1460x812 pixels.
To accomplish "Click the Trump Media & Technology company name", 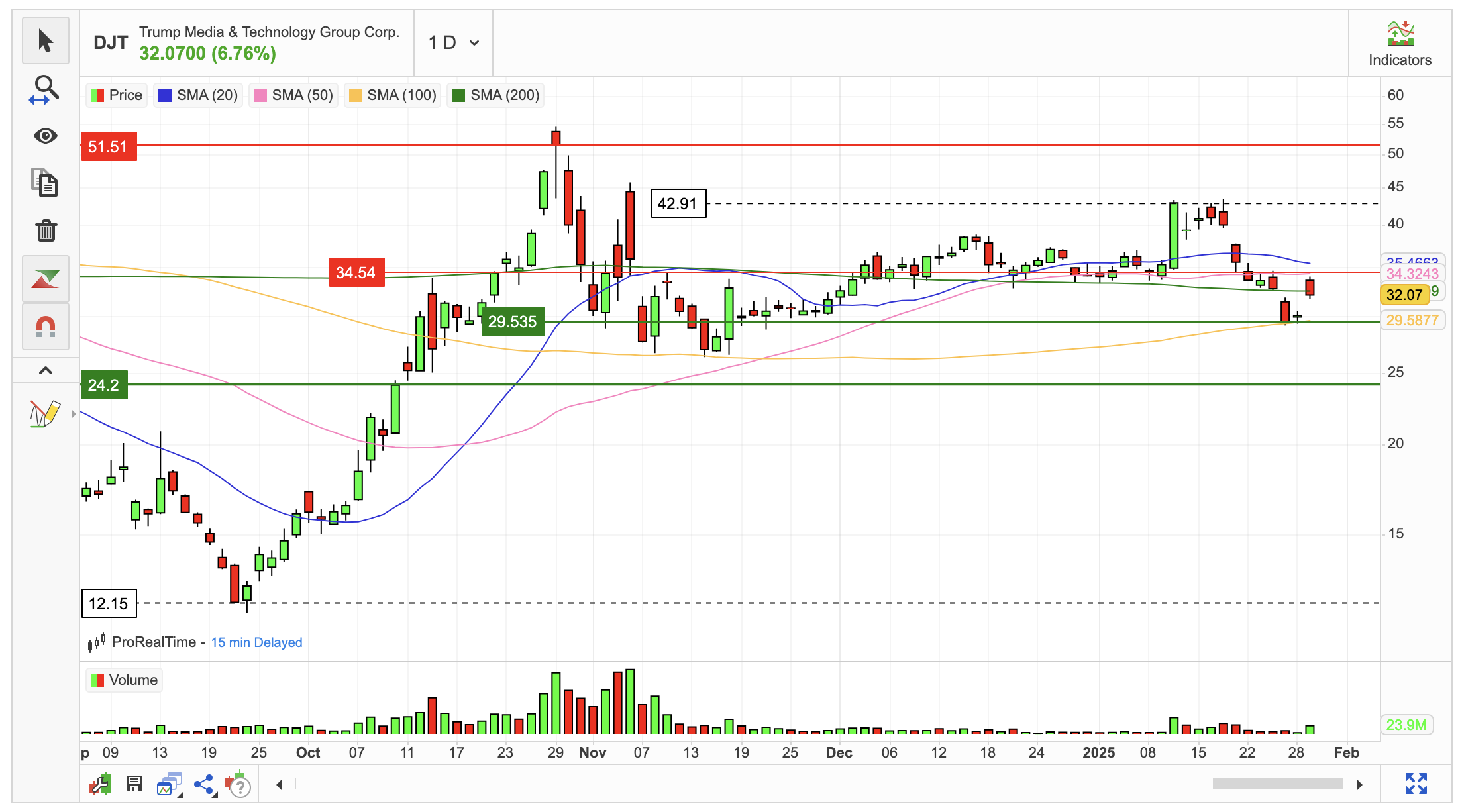I will (x=269, y=32).
